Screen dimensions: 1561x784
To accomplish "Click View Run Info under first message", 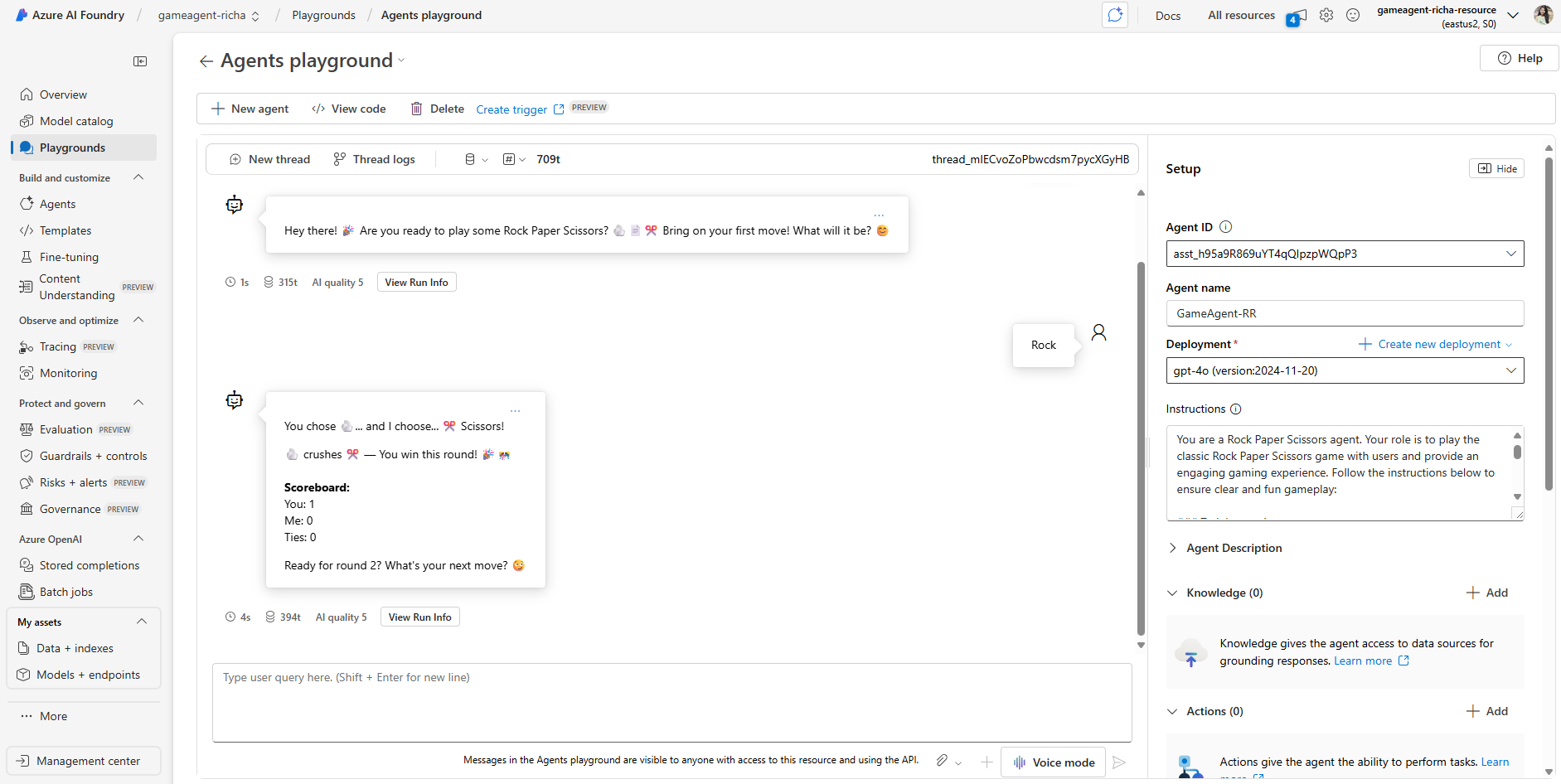I will pyautogui.click(x=416, y=283).
